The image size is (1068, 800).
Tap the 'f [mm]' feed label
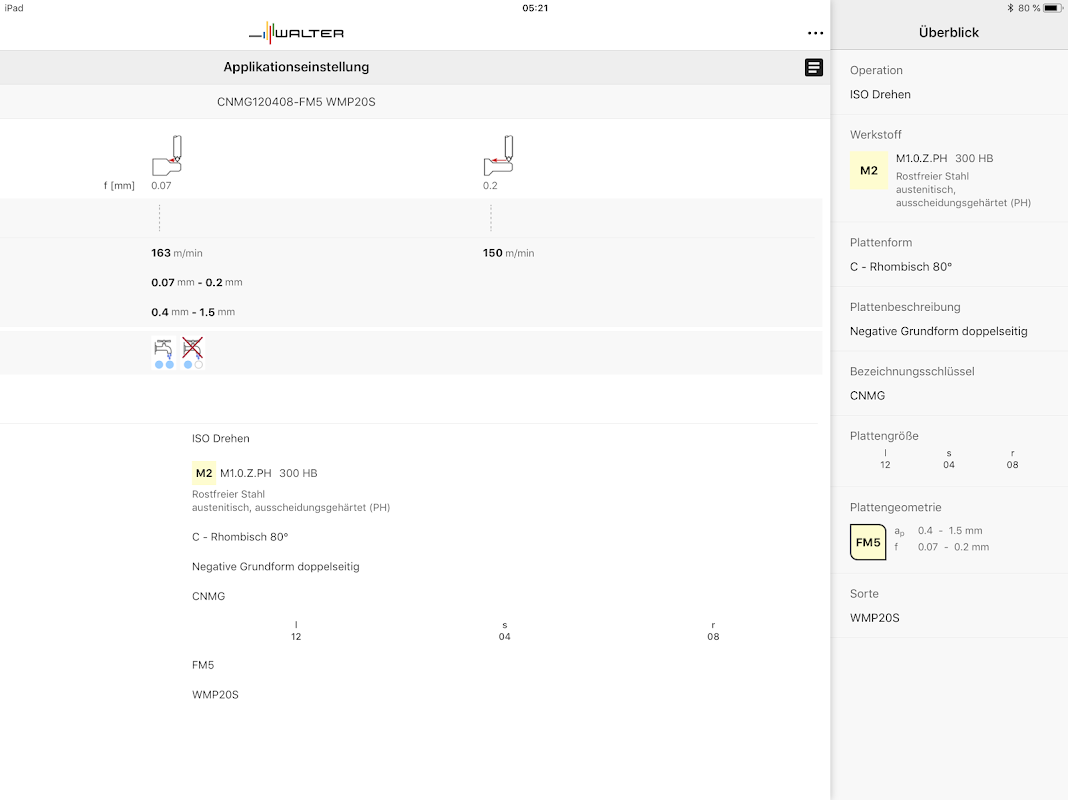point(119,185)
